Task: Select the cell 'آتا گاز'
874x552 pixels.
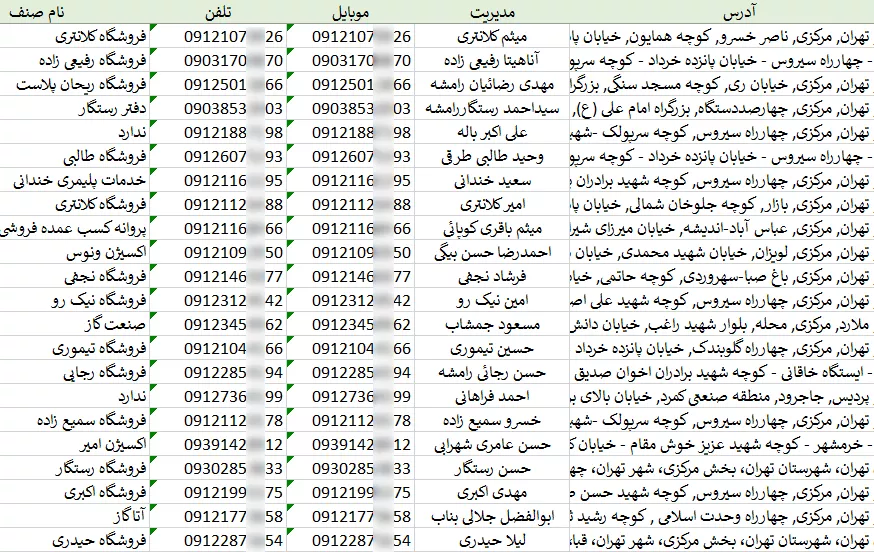Action: click(75, 516)
